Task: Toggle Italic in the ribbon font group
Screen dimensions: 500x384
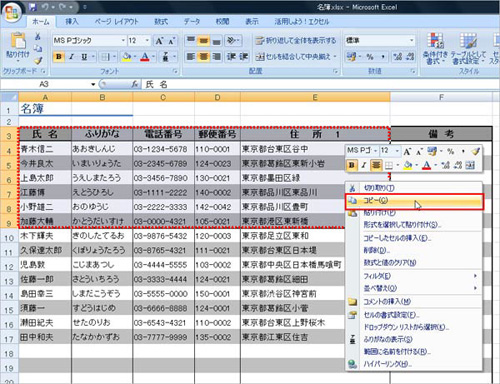Action: tap(71, 57)
